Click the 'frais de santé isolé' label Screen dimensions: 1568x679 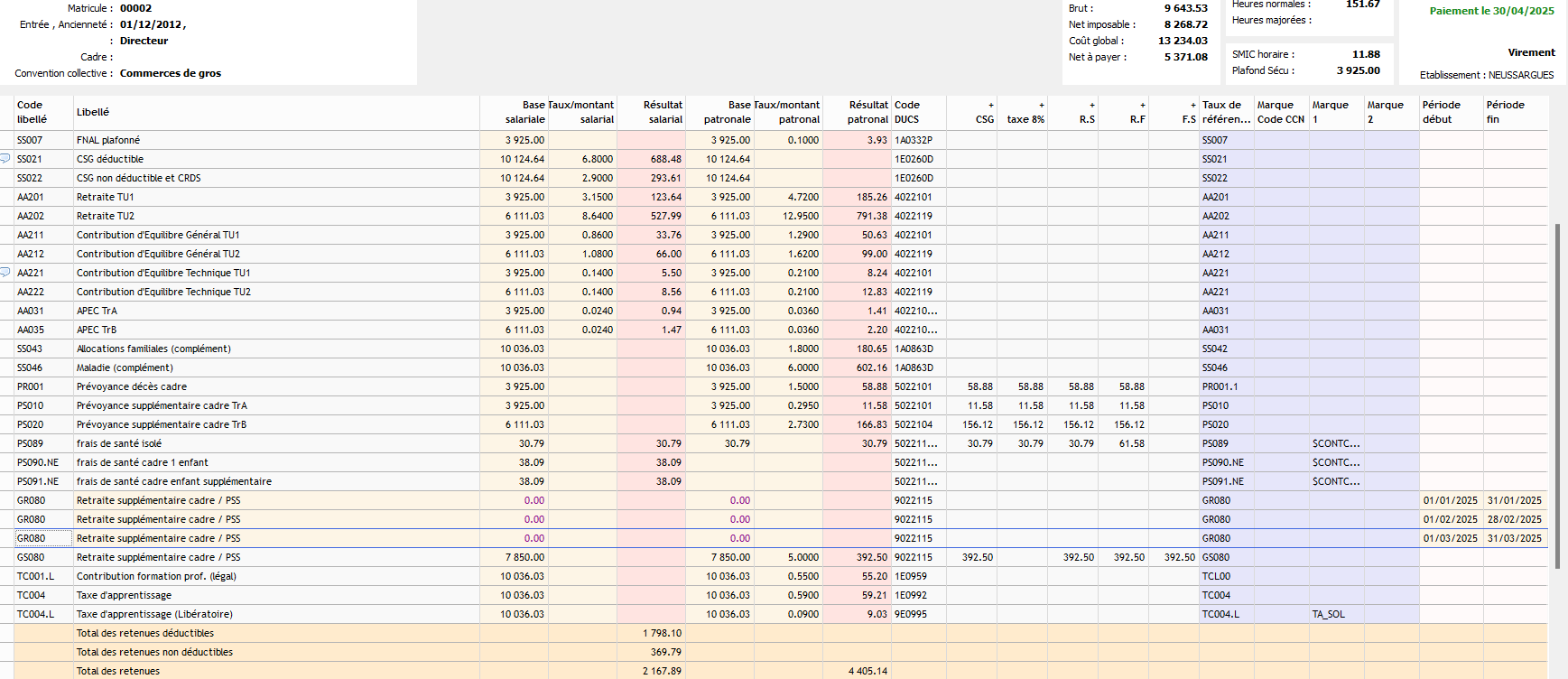click(119, 443)
